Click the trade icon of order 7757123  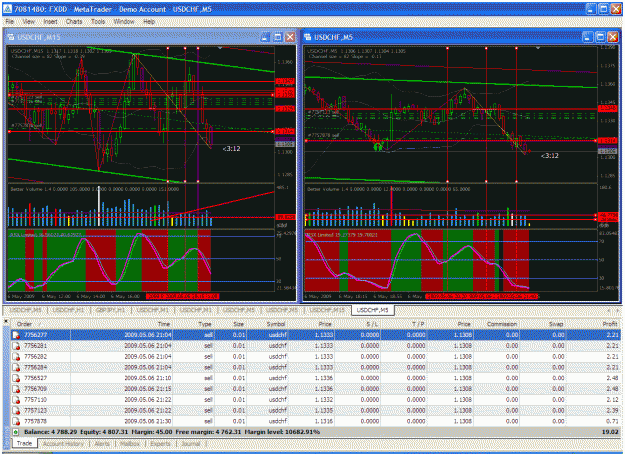[x=16, y=410]
